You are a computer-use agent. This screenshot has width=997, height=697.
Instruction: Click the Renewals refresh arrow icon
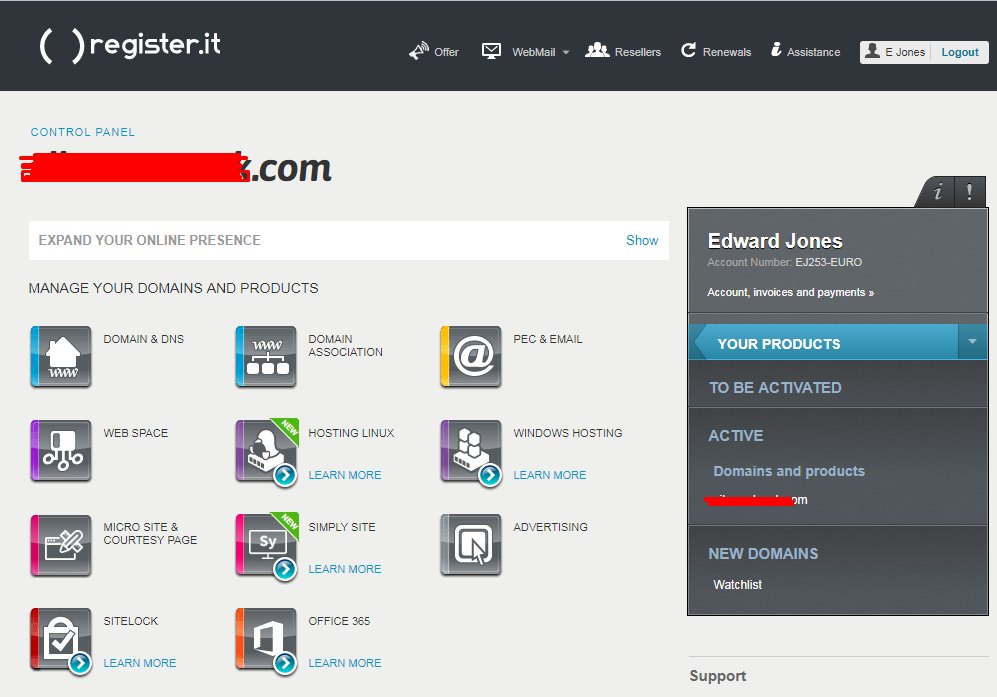[689, 50]
